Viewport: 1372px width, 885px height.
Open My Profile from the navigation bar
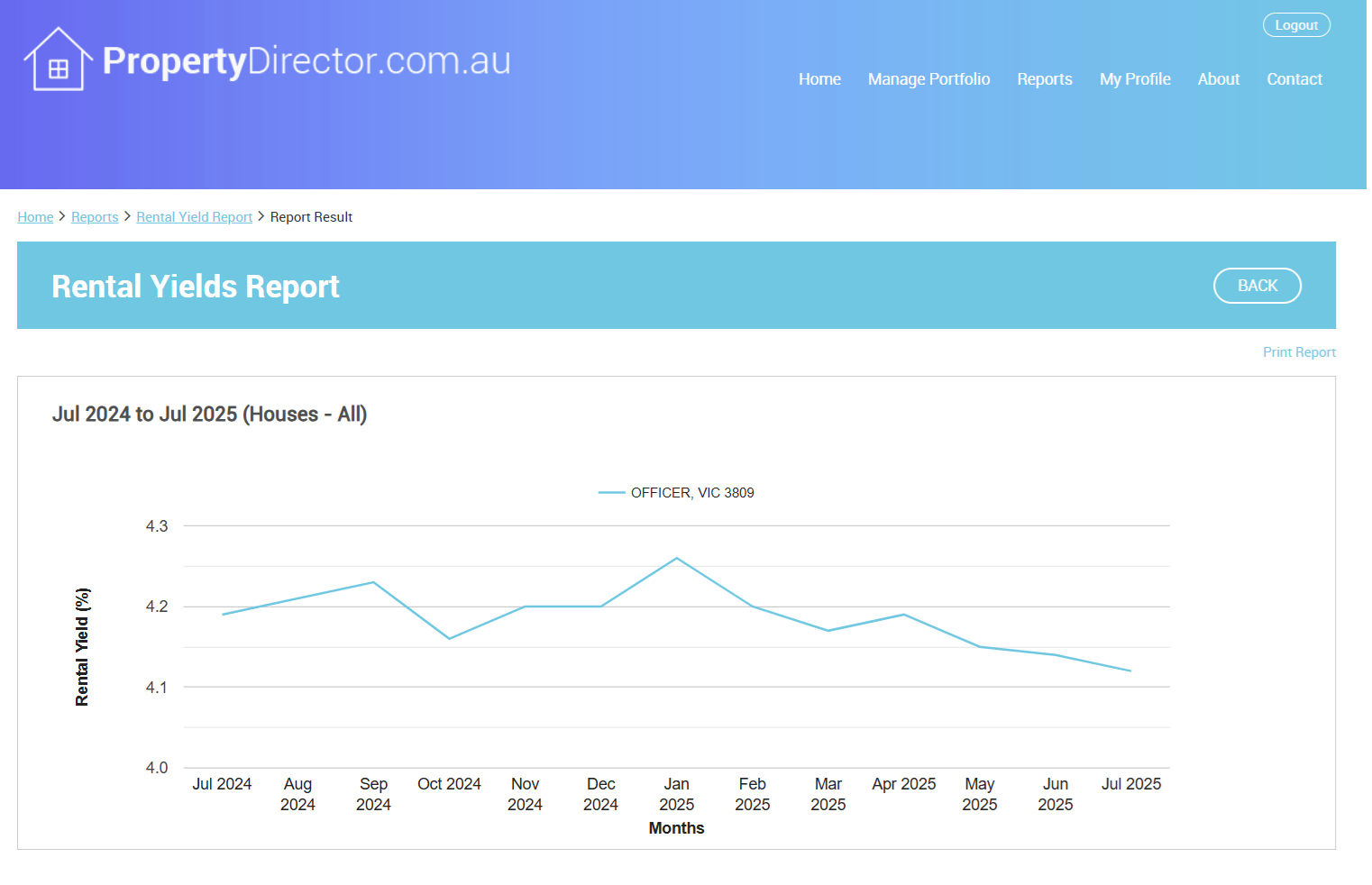click(x=1134, y=79)
